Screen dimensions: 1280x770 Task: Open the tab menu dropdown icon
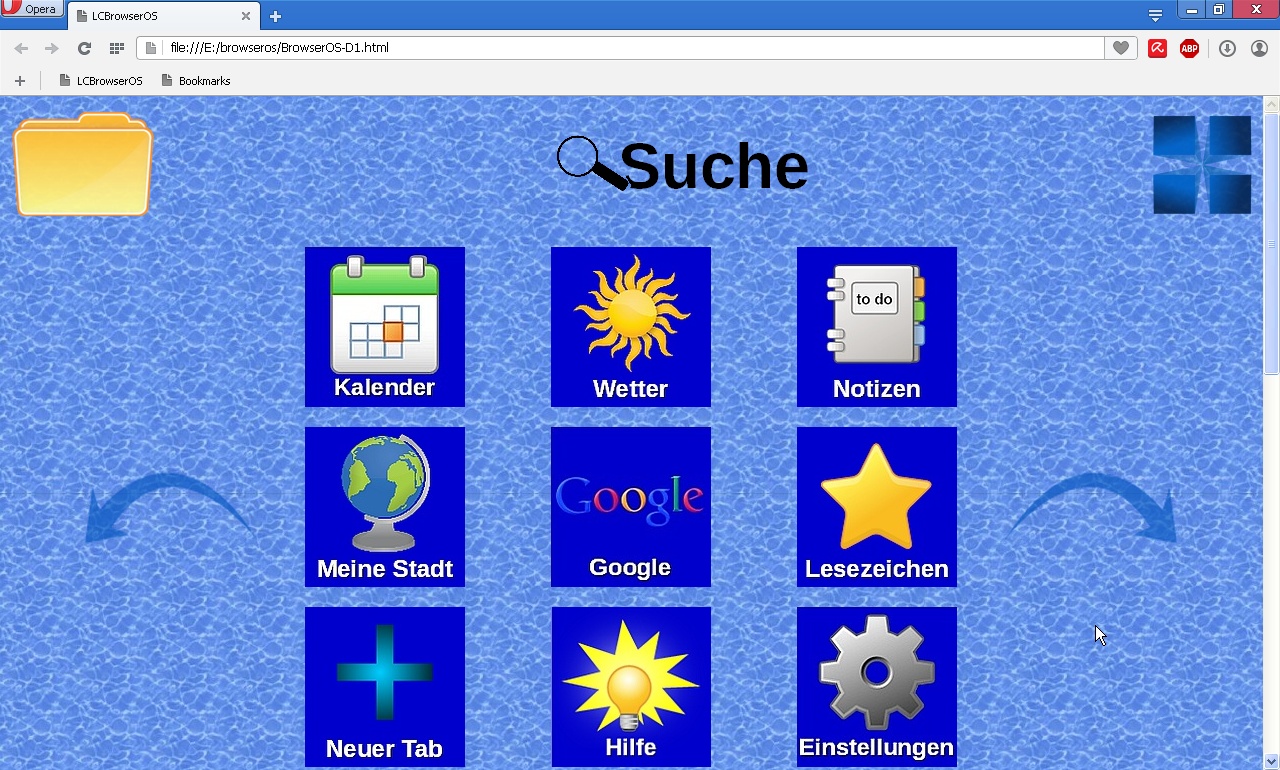point(1155,15)
